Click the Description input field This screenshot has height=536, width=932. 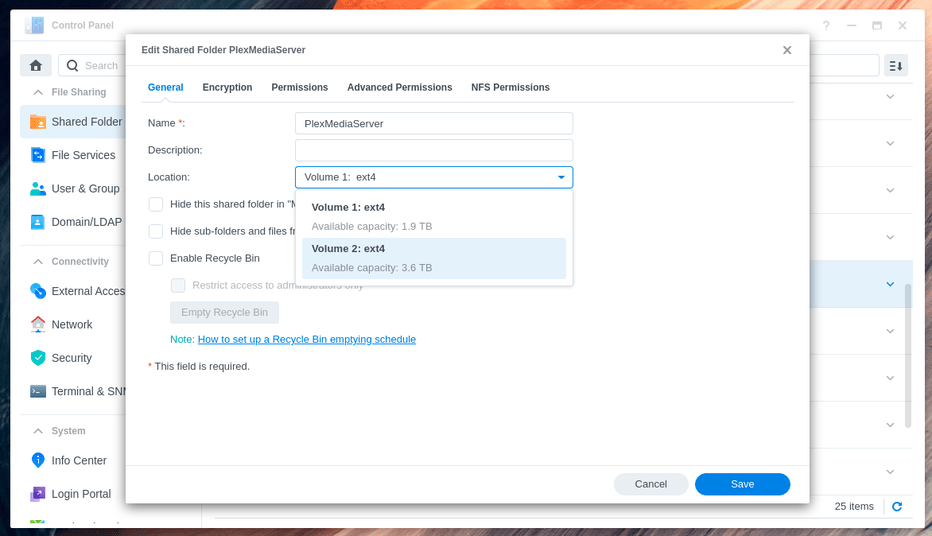pos(434,150)
